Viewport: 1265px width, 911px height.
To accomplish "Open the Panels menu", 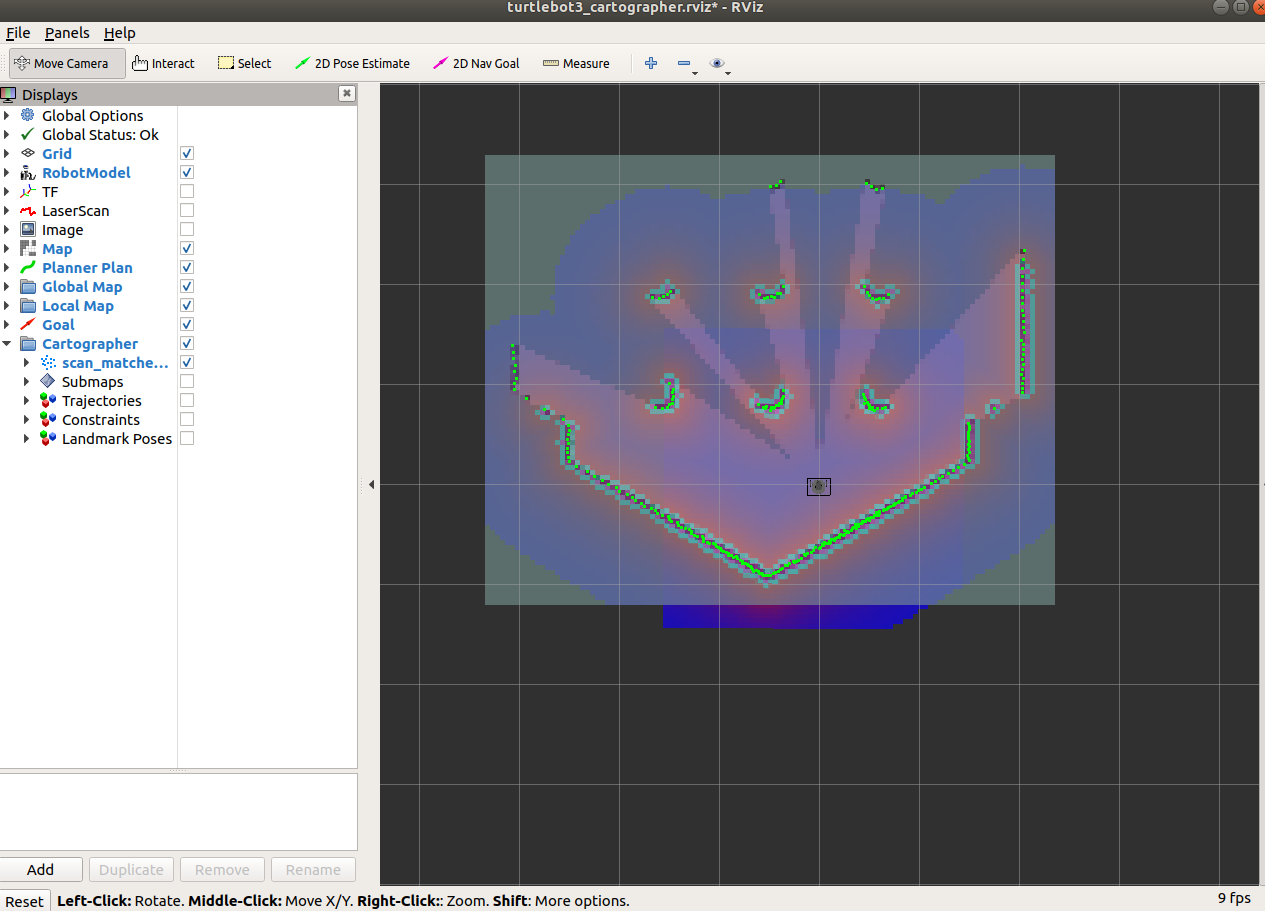I will pos(67,32).
